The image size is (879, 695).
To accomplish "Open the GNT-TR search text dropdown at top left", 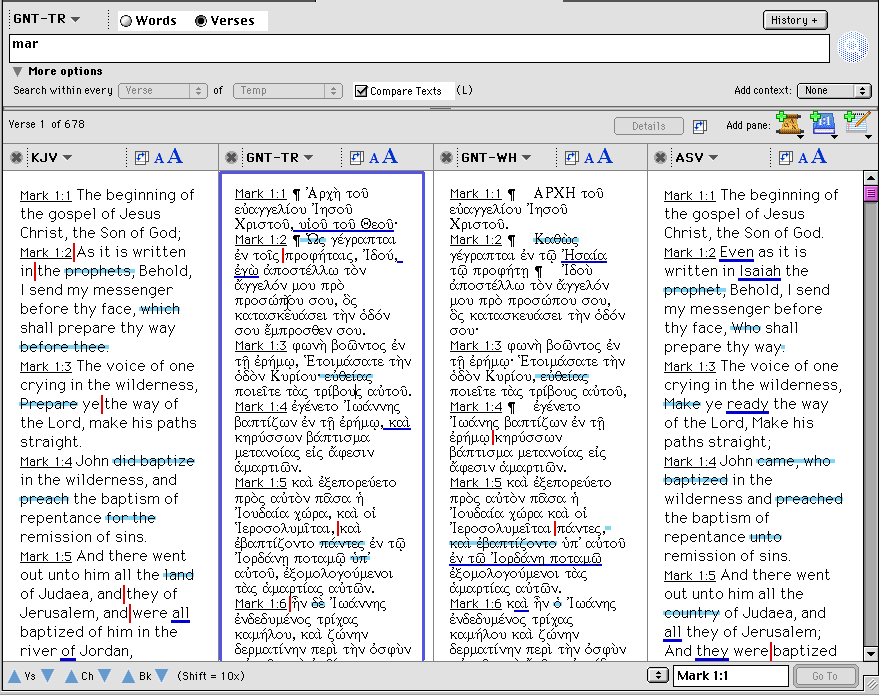I will pos(46,20).
